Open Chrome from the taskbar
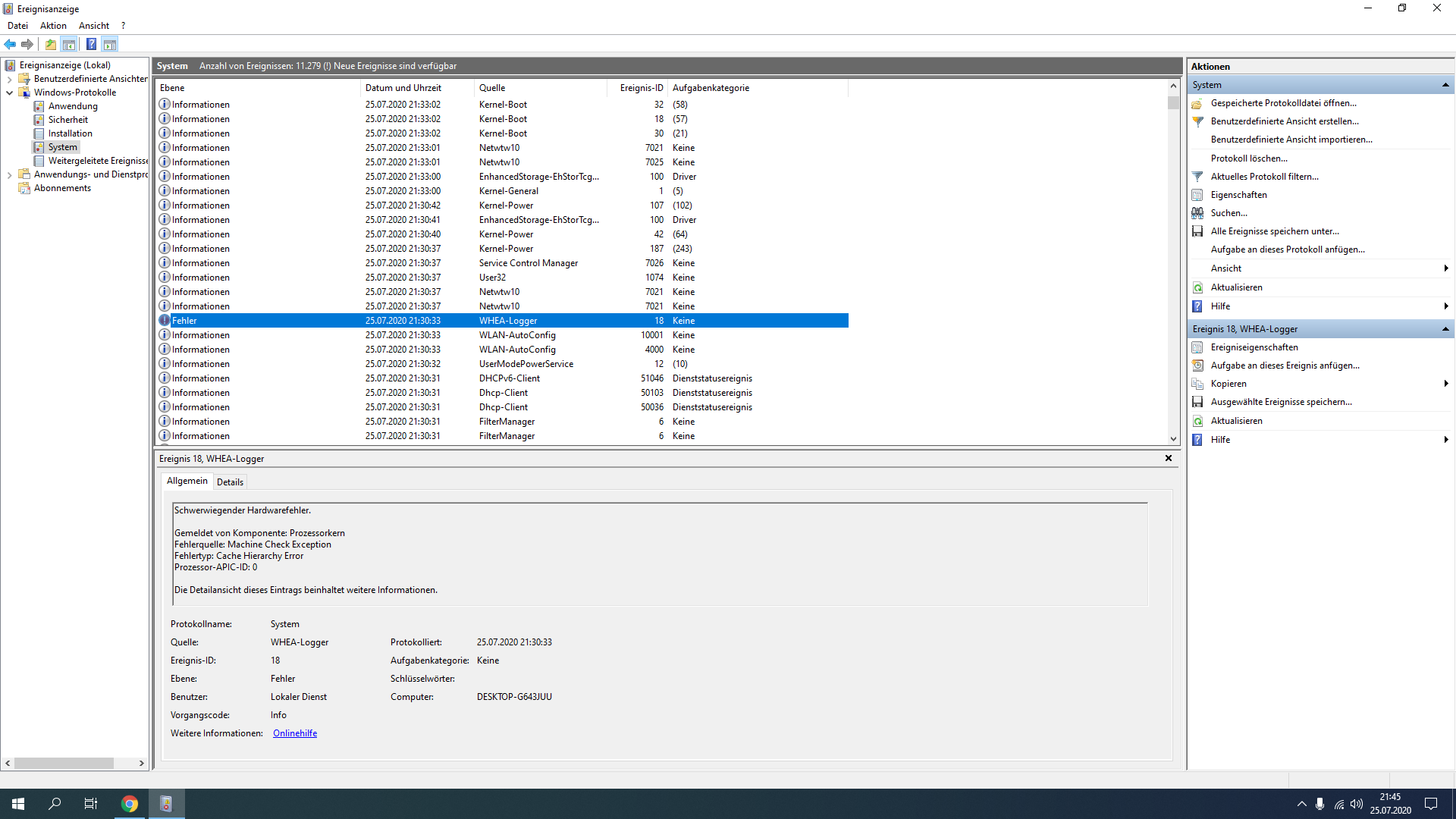The width and height of the screenshot is (1456, 819). coord(130,804)
